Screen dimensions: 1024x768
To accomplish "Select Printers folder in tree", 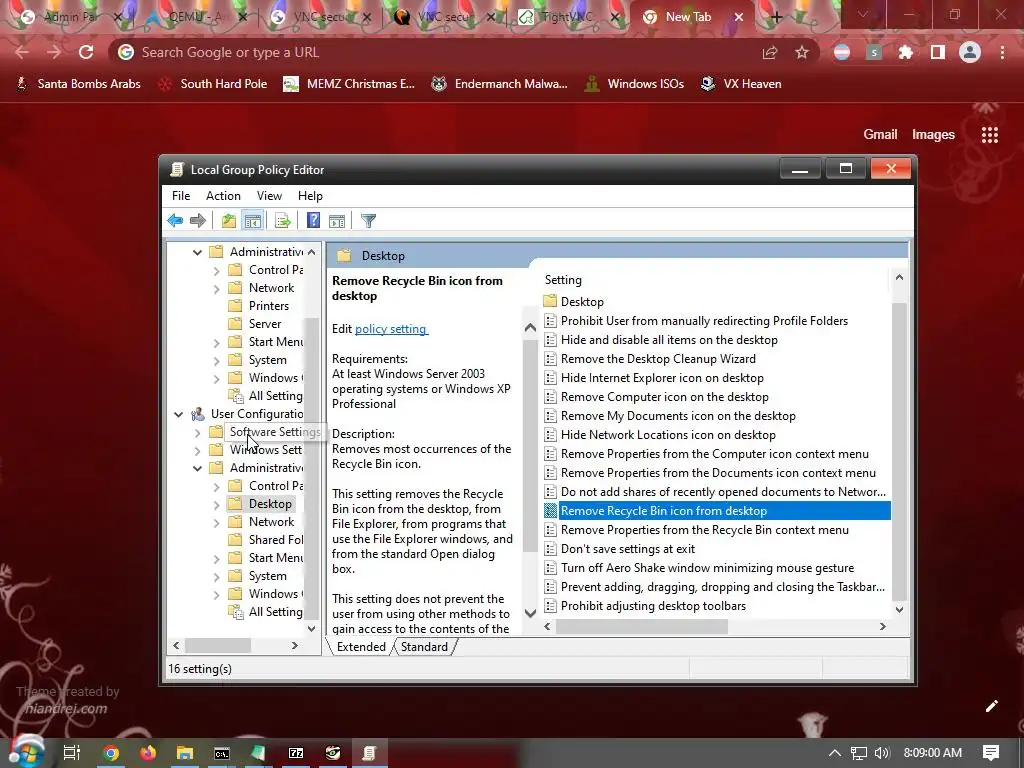I will [x=259, y=306].
